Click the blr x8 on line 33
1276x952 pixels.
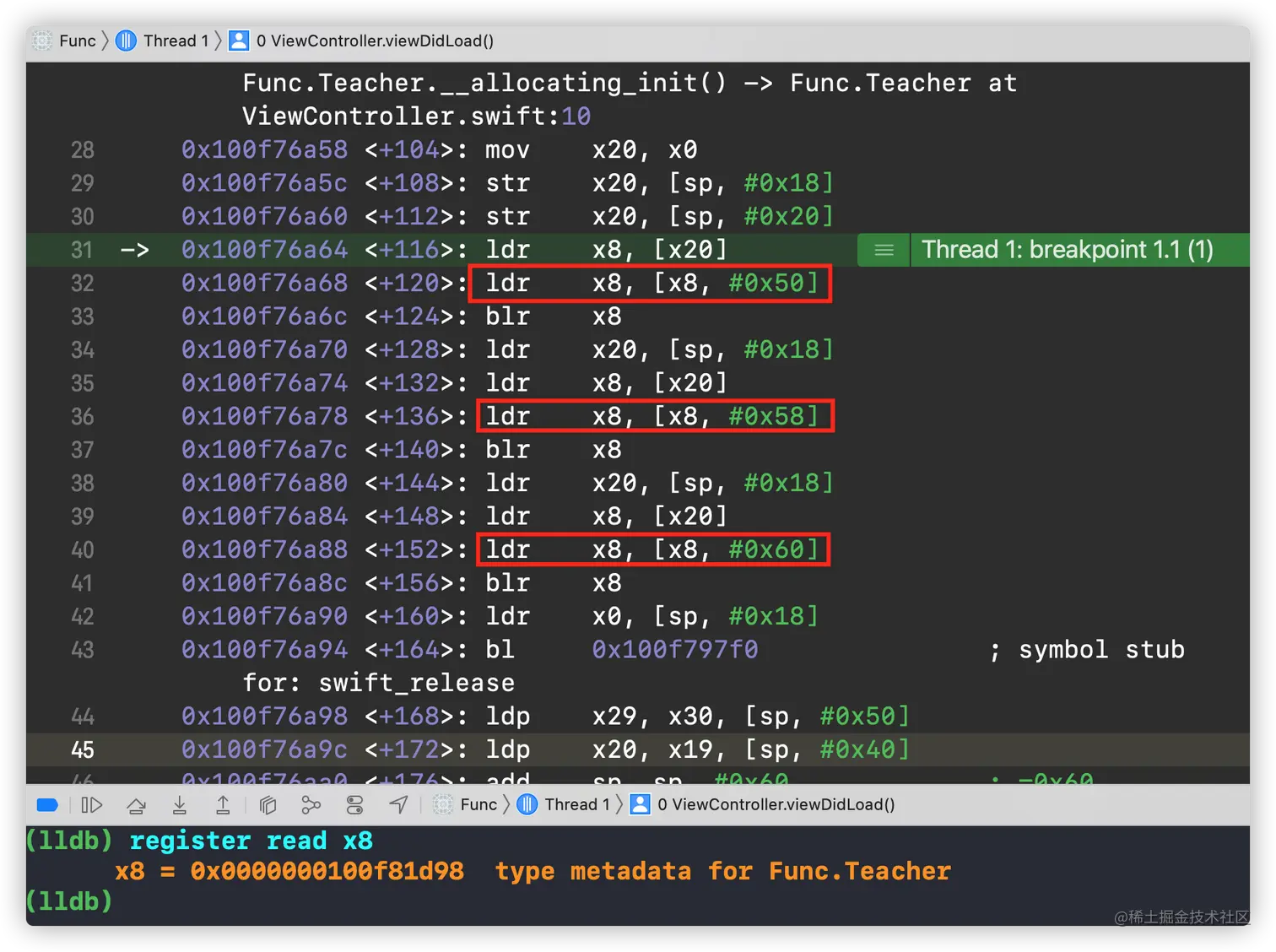coord(554,316)
